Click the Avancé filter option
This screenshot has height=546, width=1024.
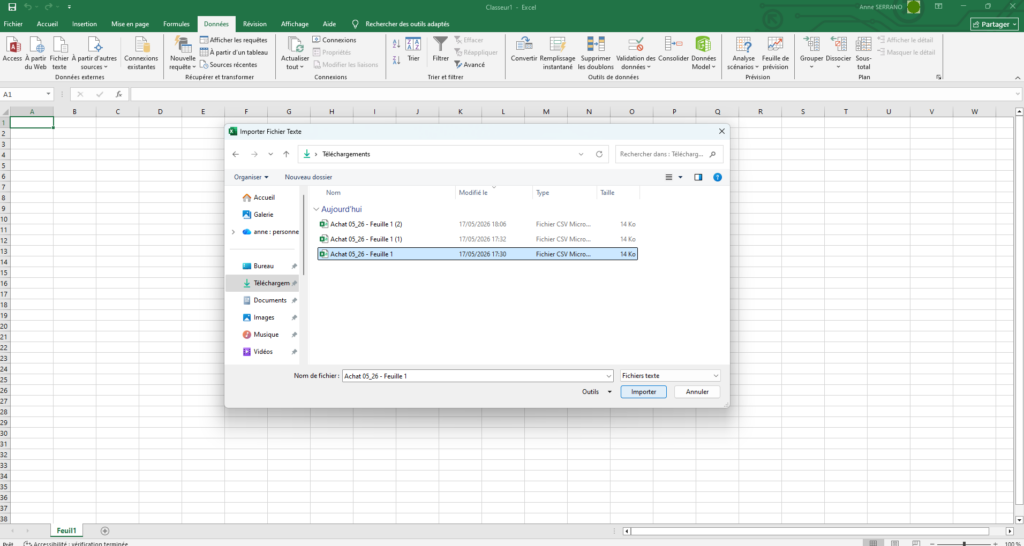click(x=470, y=65)
